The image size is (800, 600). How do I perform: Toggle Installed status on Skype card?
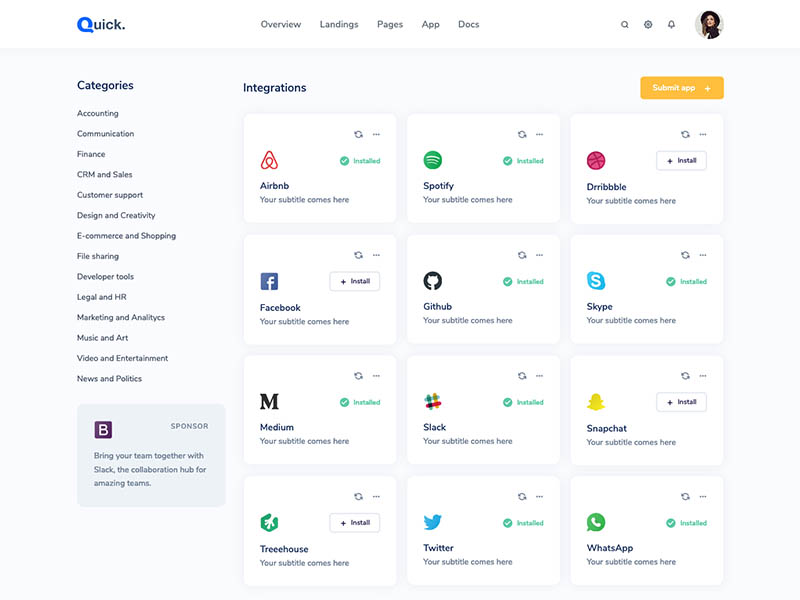point(687,282)
